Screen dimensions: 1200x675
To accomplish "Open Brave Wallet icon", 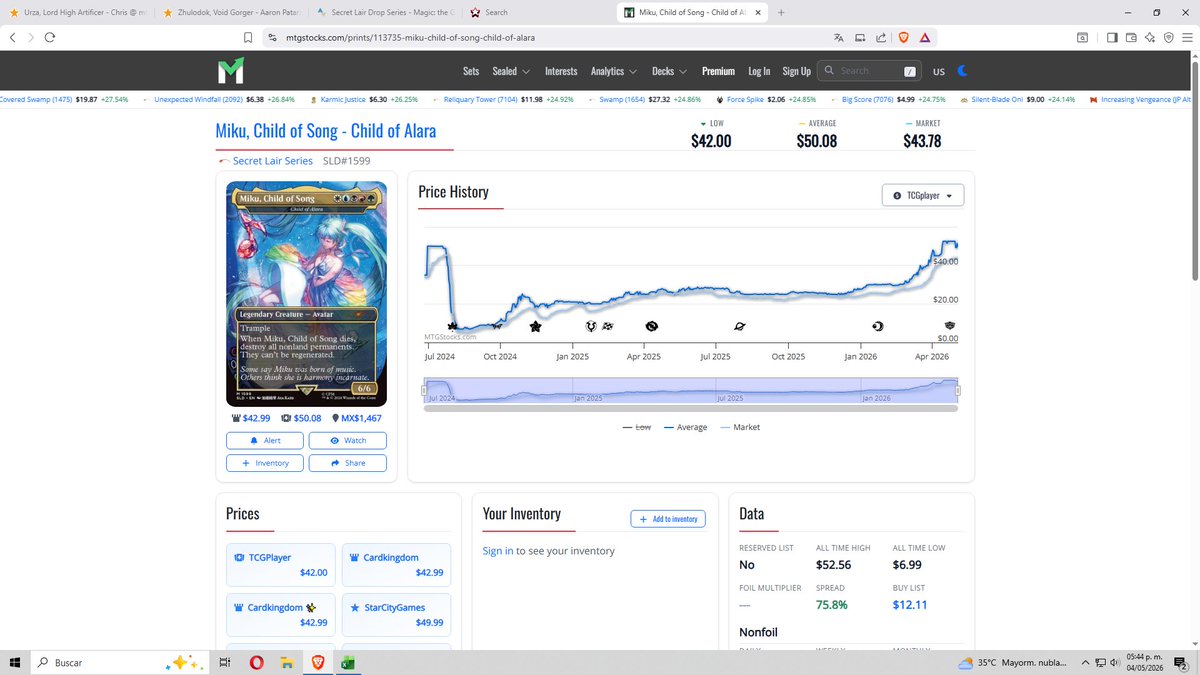I will 1131,37.
